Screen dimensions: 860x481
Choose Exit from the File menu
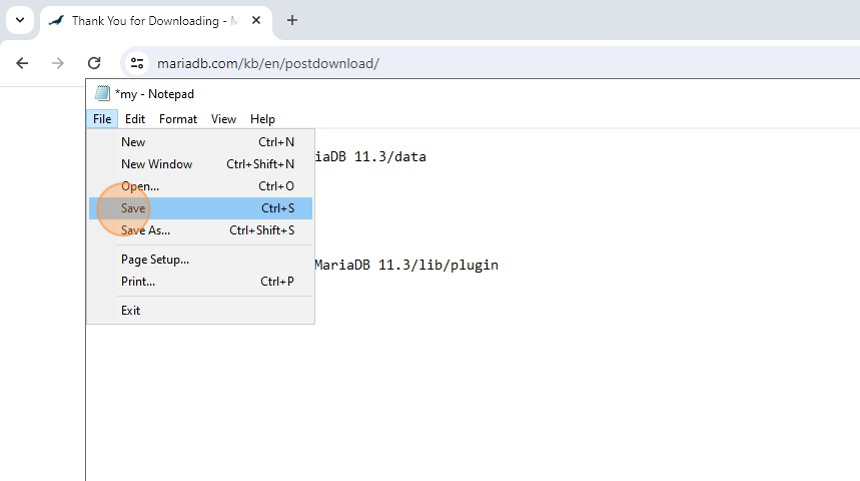point(201,310)
